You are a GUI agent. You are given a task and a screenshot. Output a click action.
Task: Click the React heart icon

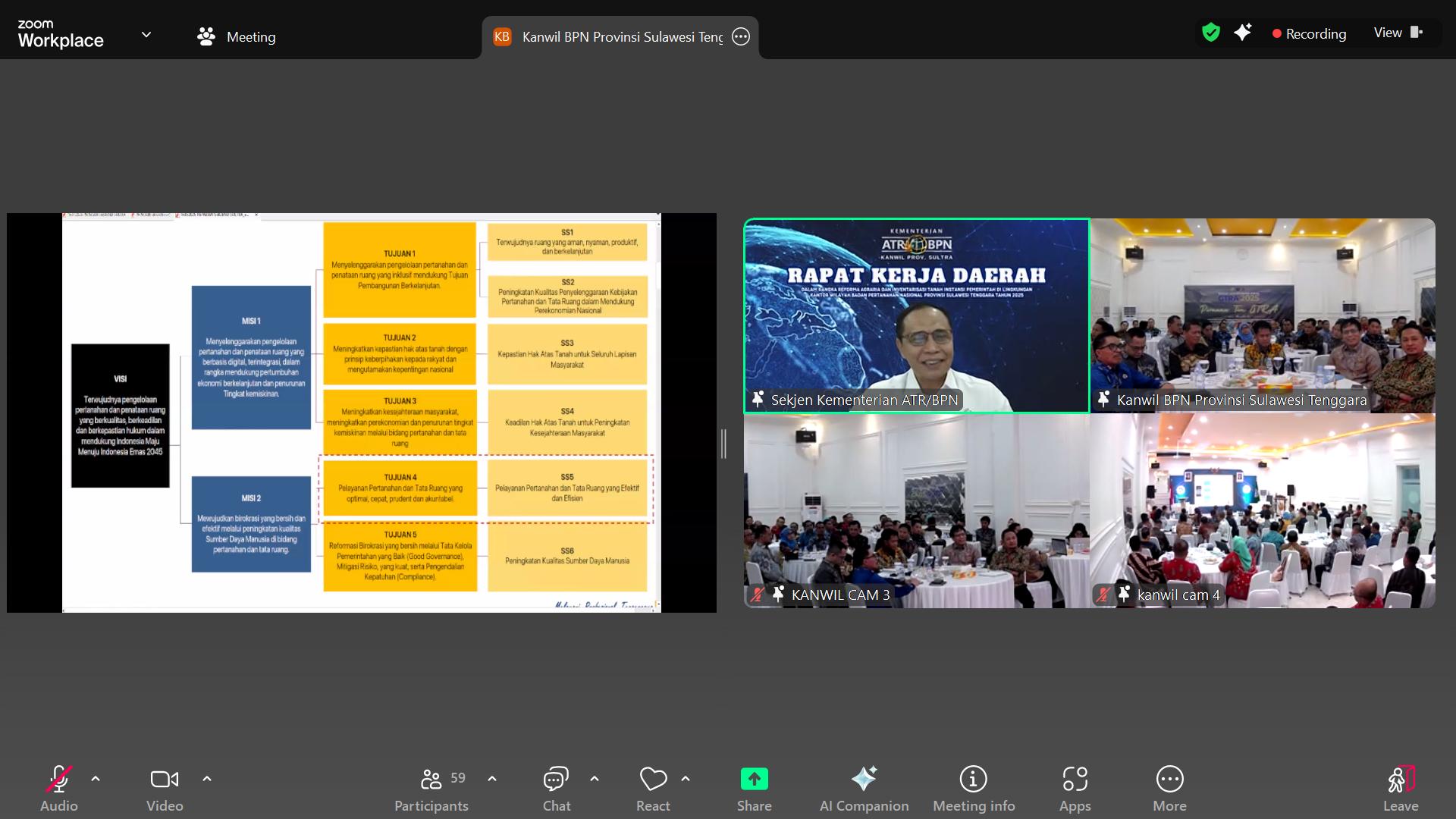click(x=653, y=779)
